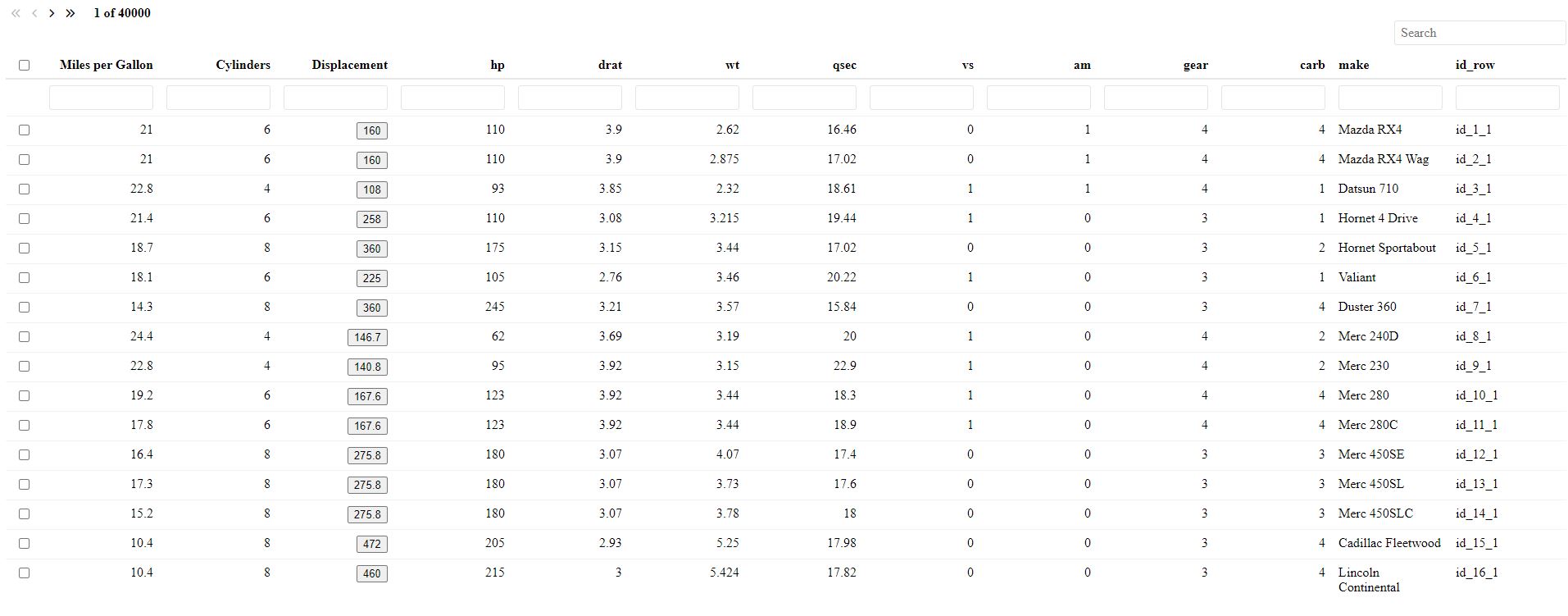Check the Cadillac Fleetwood row checkbox
1568x616 pixels.
(24, 543)
